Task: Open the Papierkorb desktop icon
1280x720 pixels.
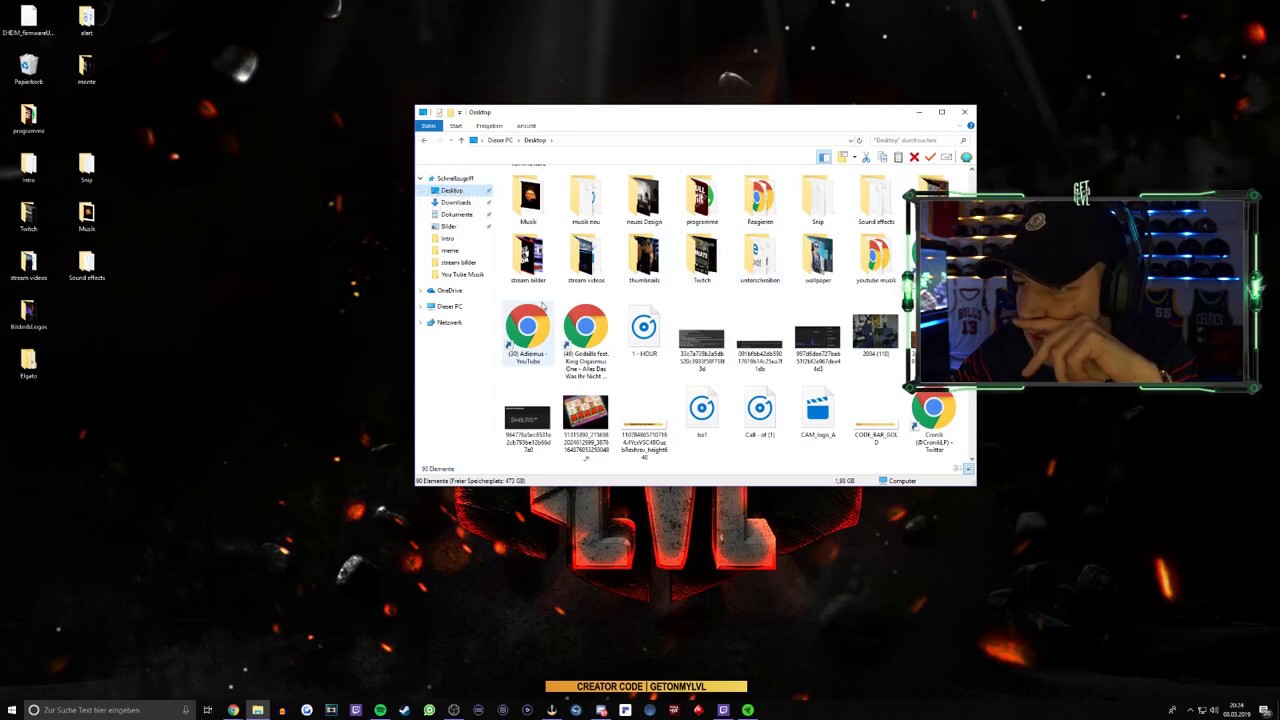Action: [x=28, y=69]
